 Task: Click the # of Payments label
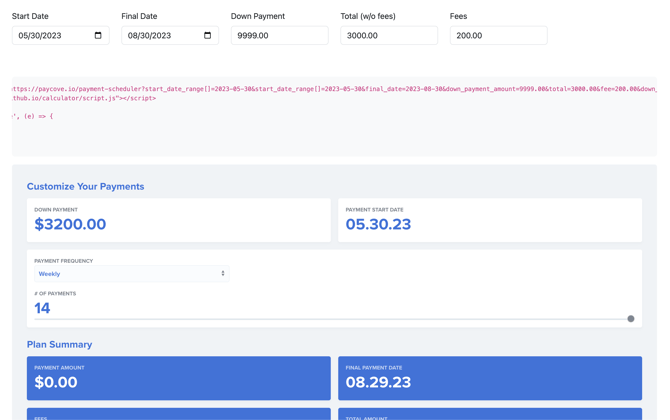click(55, 294)
